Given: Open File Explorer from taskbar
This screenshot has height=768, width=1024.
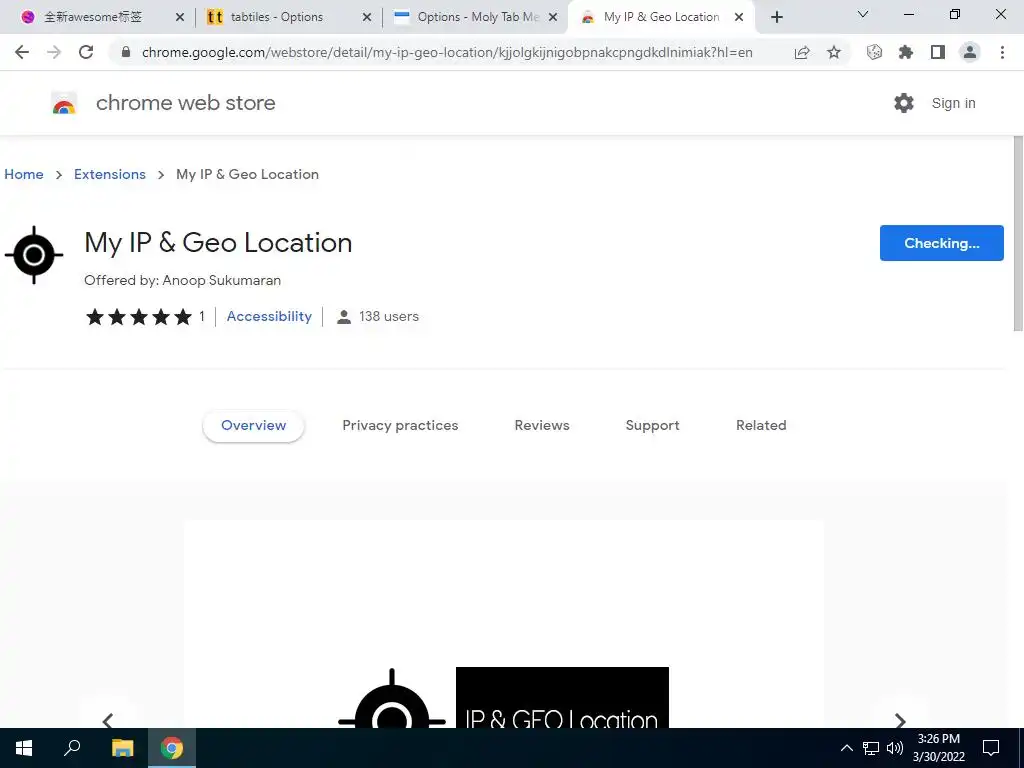Looking at the screenshot, I should 122,748.
